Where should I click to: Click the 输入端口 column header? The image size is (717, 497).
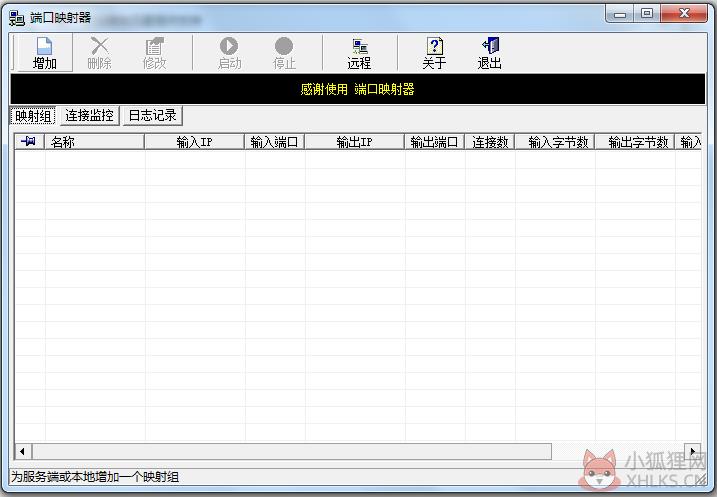click(x=274, y=142)
